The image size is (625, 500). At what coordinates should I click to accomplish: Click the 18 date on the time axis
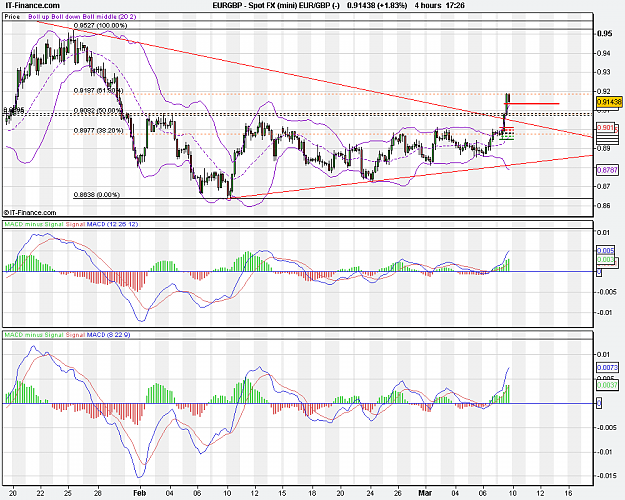[312, 493]
